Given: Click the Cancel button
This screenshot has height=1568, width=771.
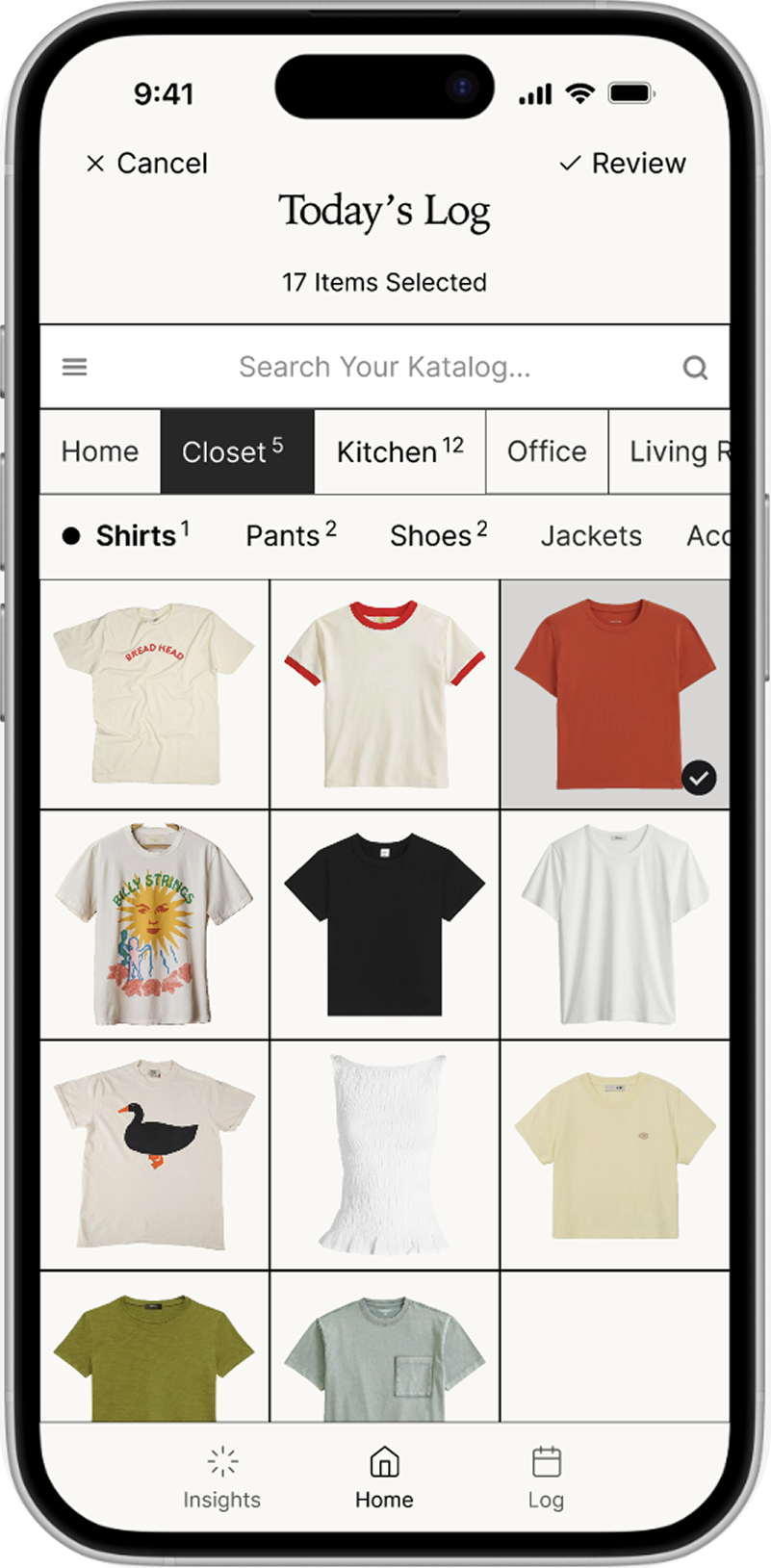Looking at the screenshot, I should pyautogui.click(x=146, y=164).
